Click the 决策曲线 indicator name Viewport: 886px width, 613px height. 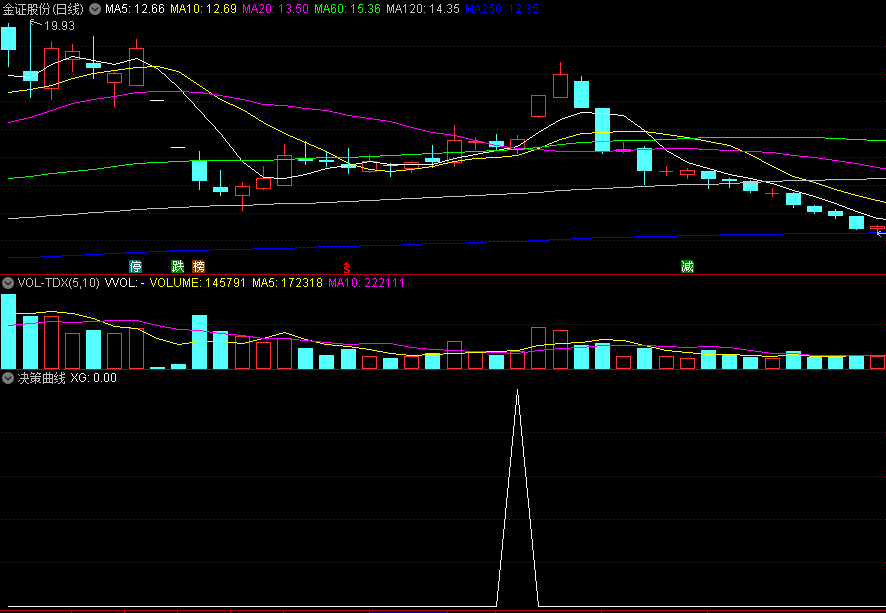tap(42, 378)
